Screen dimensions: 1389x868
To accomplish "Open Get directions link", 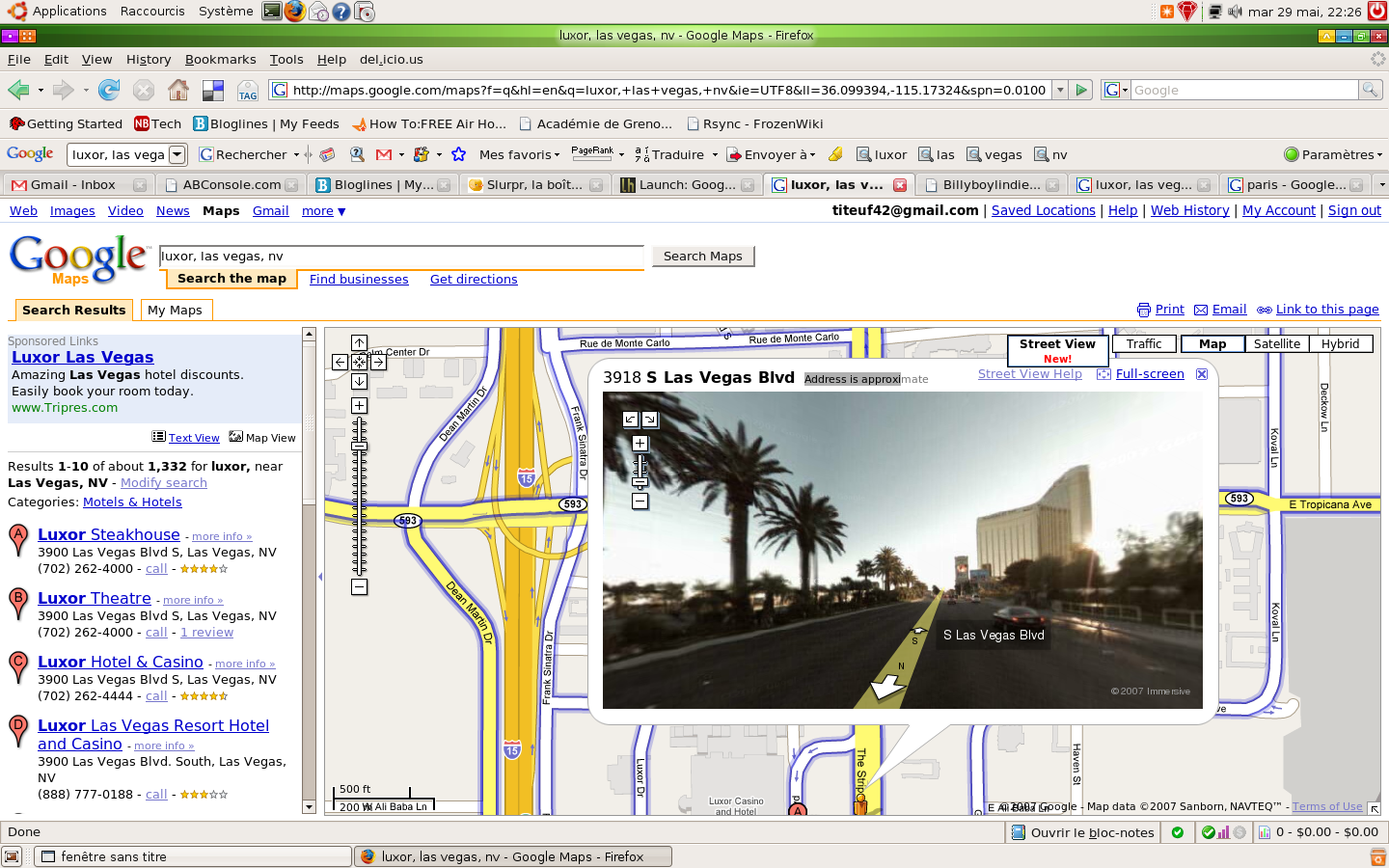I will (474, 280).
